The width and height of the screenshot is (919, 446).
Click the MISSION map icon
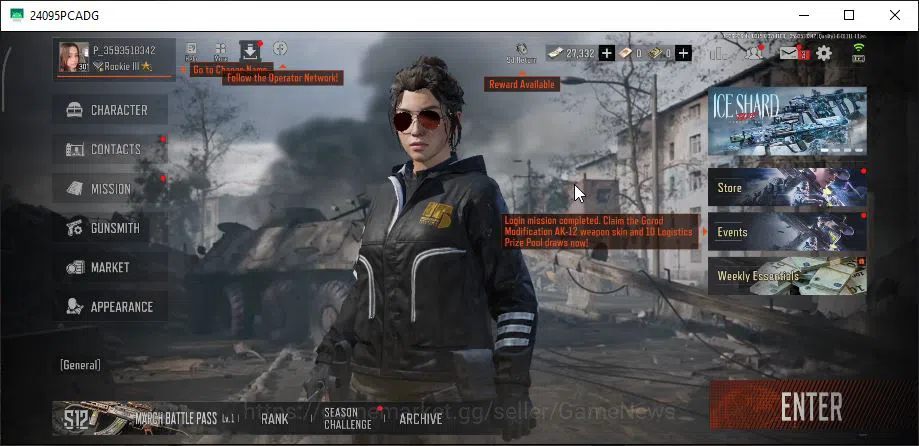[x=74, y=188]
